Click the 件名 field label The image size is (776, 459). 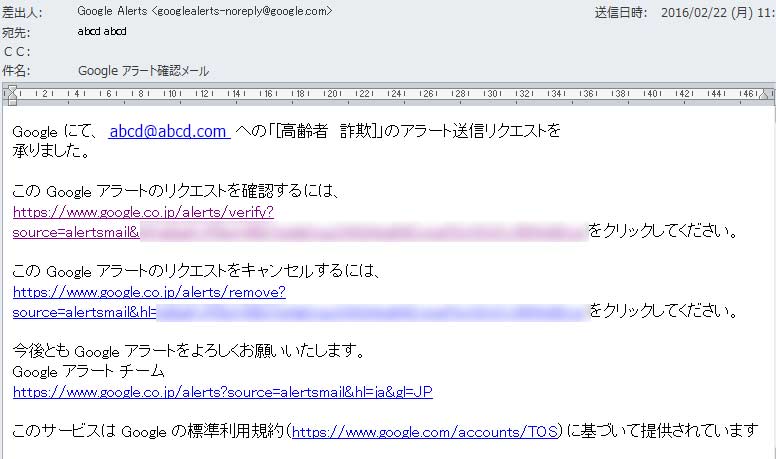[15, 71]
